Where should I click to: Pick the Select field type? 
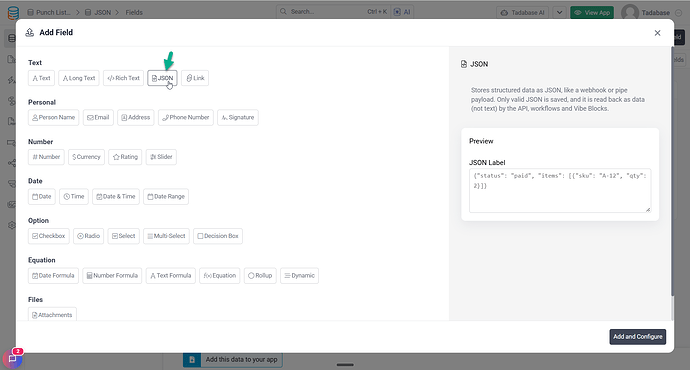click(124, 236)
